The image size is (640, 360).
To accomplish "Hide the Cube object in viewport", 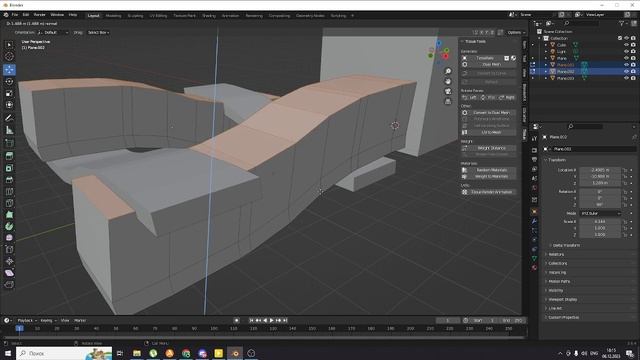I will pyautogui.click(x=626, y=45).
